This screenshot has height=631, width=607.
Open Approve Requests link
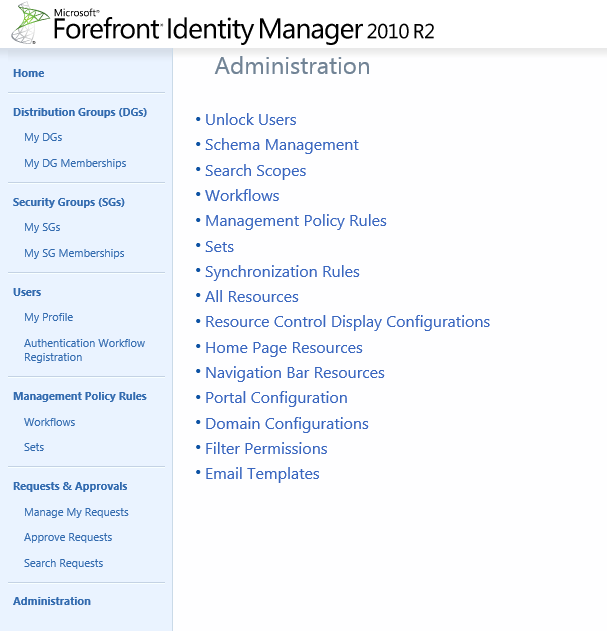68,537
